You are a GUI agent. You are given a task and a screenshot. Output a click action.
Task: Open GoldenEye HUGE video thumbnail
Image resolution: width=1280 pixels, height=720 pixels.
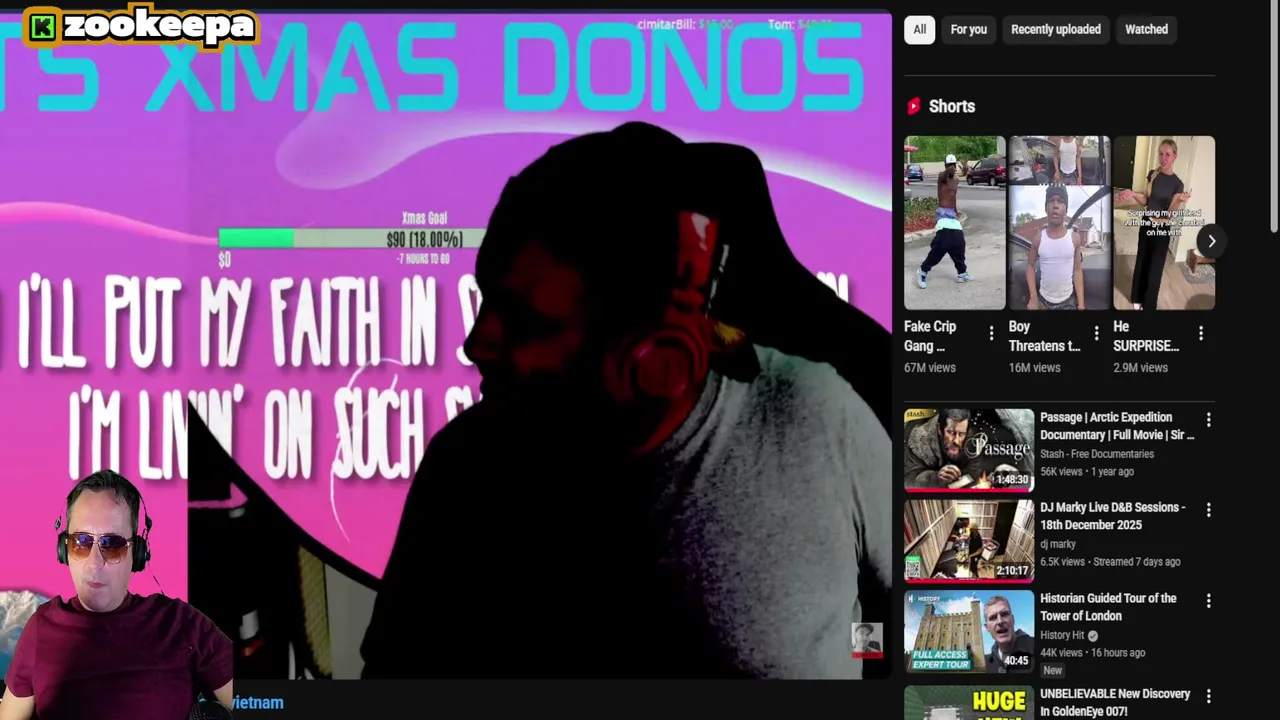point(969,702)
